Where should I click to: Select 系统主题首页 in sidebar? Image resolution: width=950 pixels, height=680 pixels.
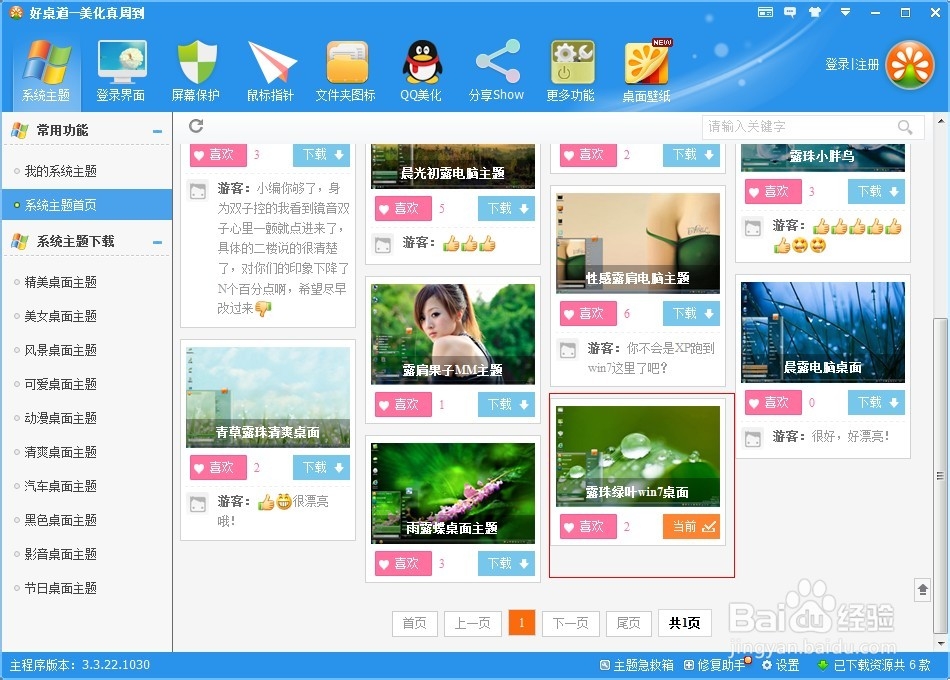coord(87,205)
